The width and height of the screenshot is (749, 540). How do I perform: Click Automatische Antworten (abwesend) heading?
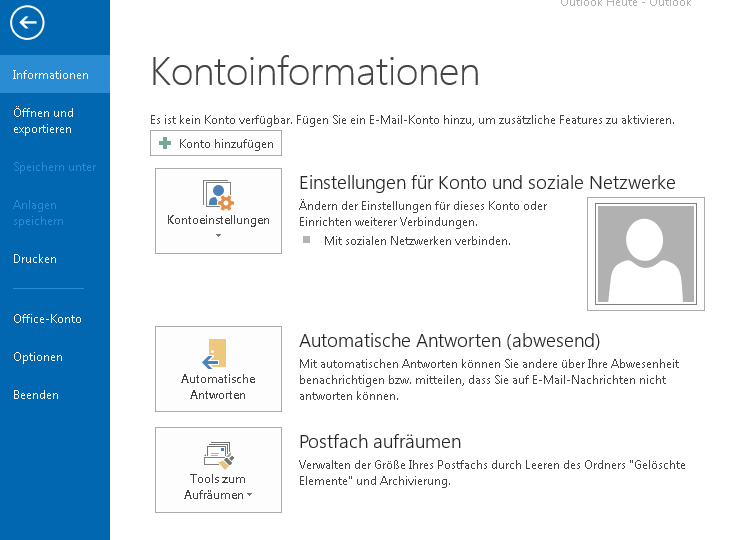(x=449, y=341)
